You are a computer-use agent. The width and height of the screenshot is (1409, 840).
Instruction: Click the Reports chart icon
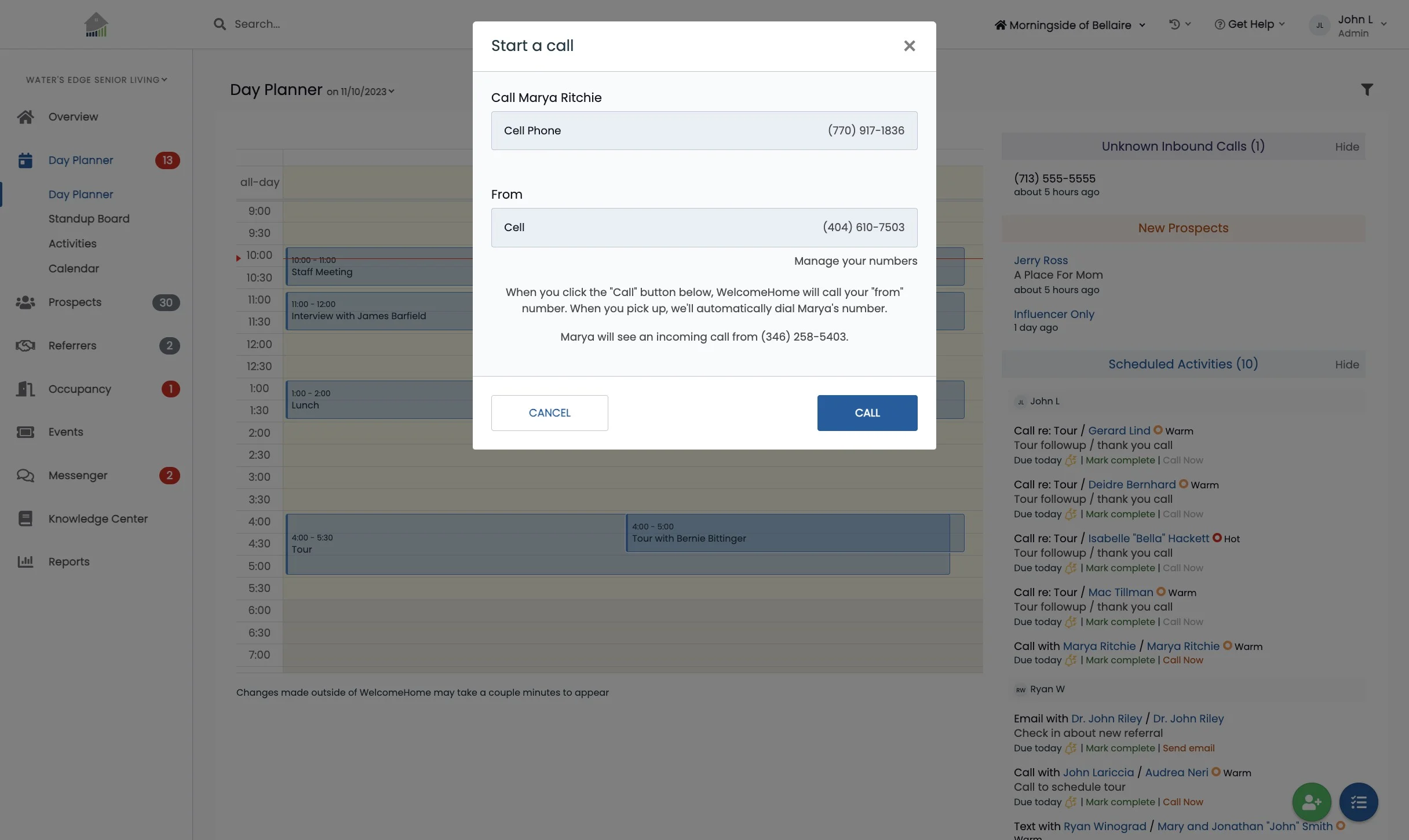(25, 561)
